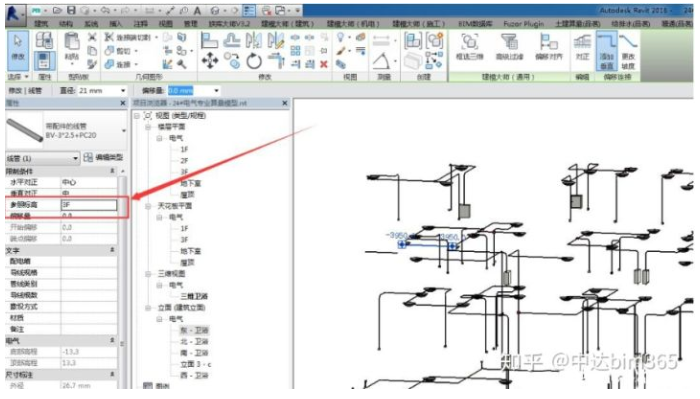Image resolution: width=700 pixels, height=399 pixels.
Task: Open the 2F floor plan view
Action: pos(184,160)
